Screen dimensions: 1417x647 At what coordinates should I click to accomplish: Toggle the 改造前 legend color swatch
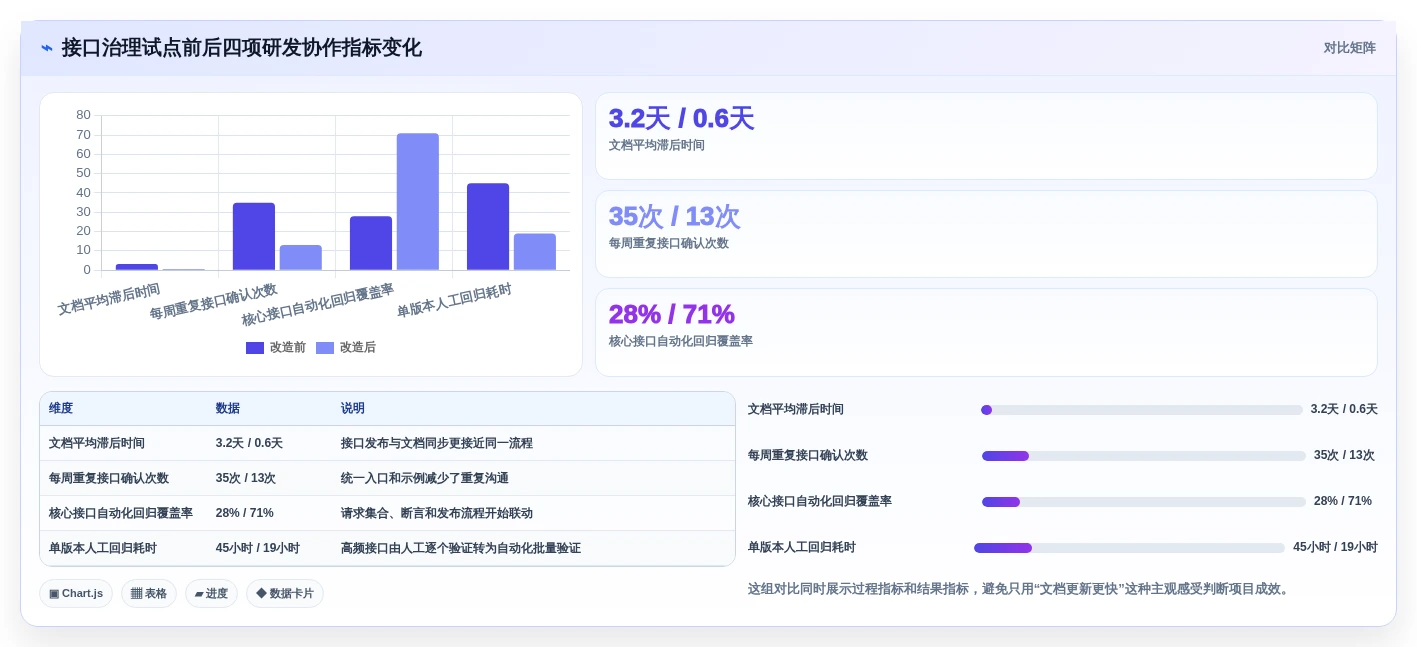[255, 348]
